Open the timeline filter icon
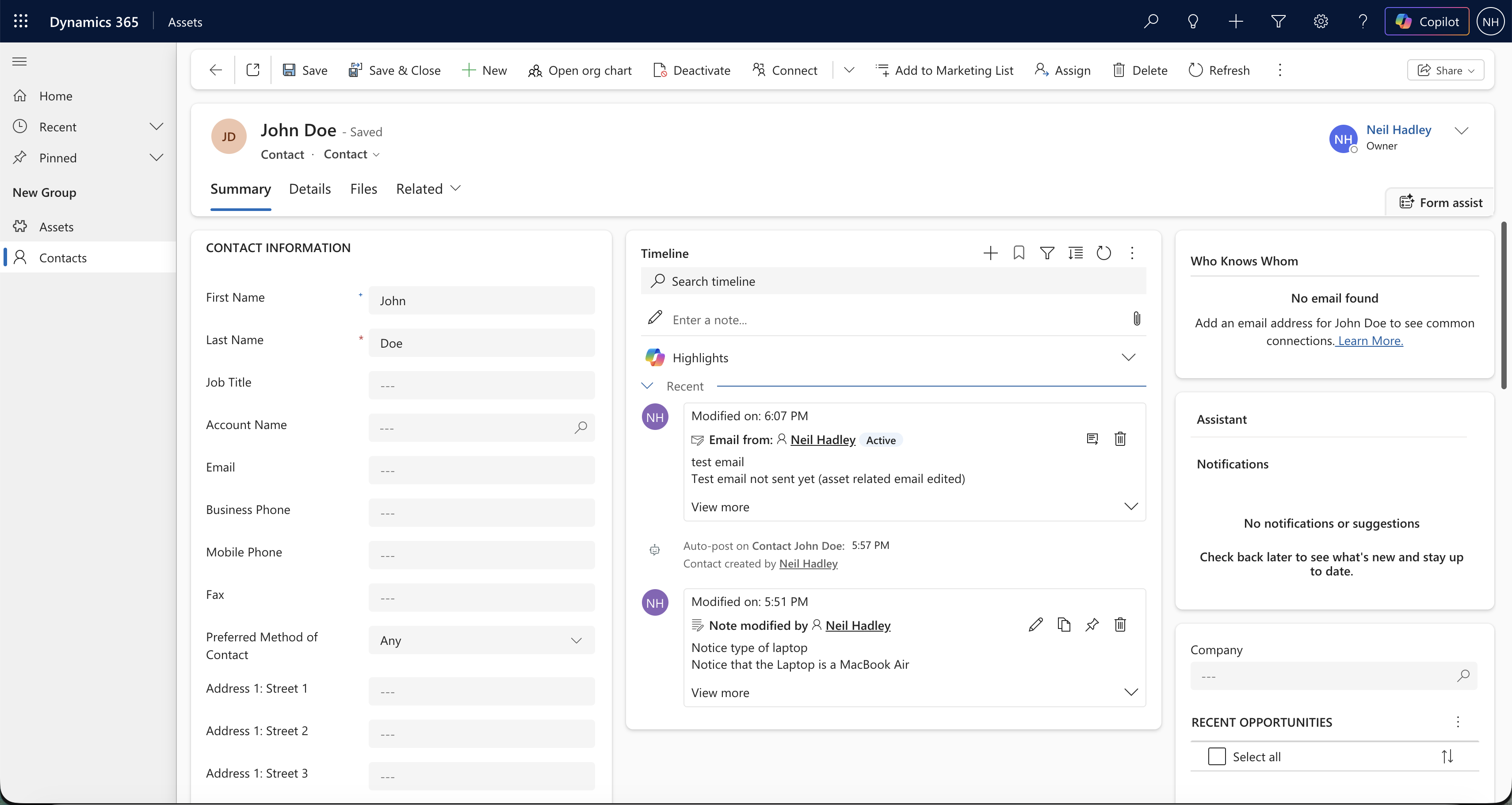 (1047, 253)
